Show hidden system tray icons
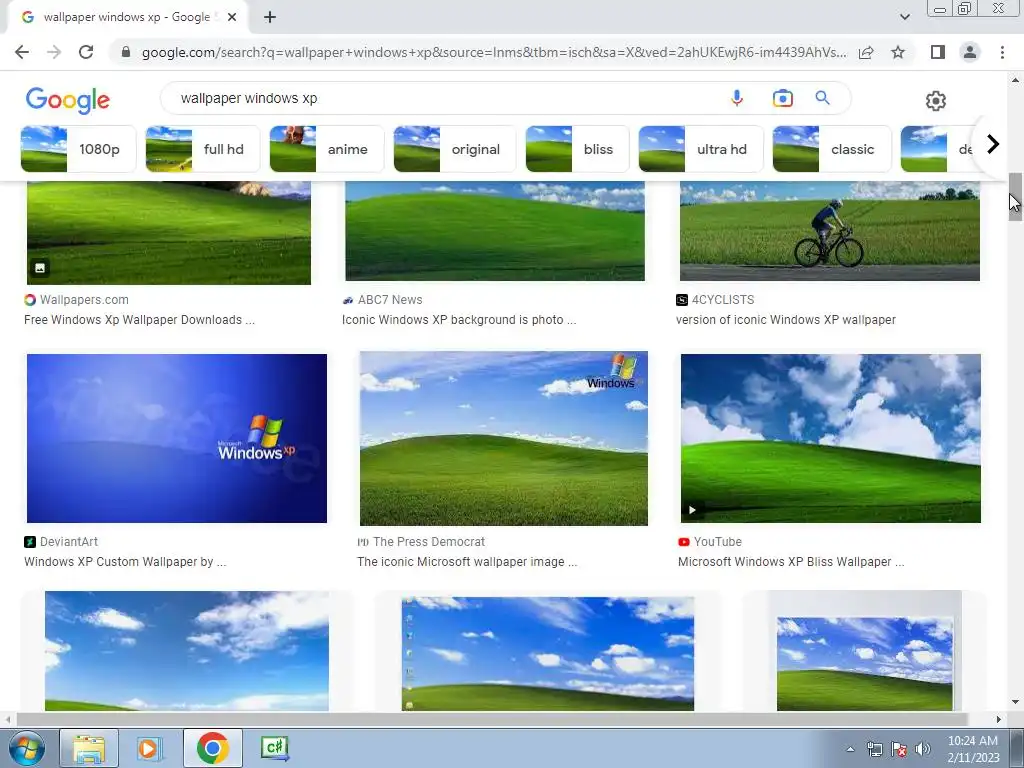The width and height of the screenshot is (1024, 768). pos(850,749)
